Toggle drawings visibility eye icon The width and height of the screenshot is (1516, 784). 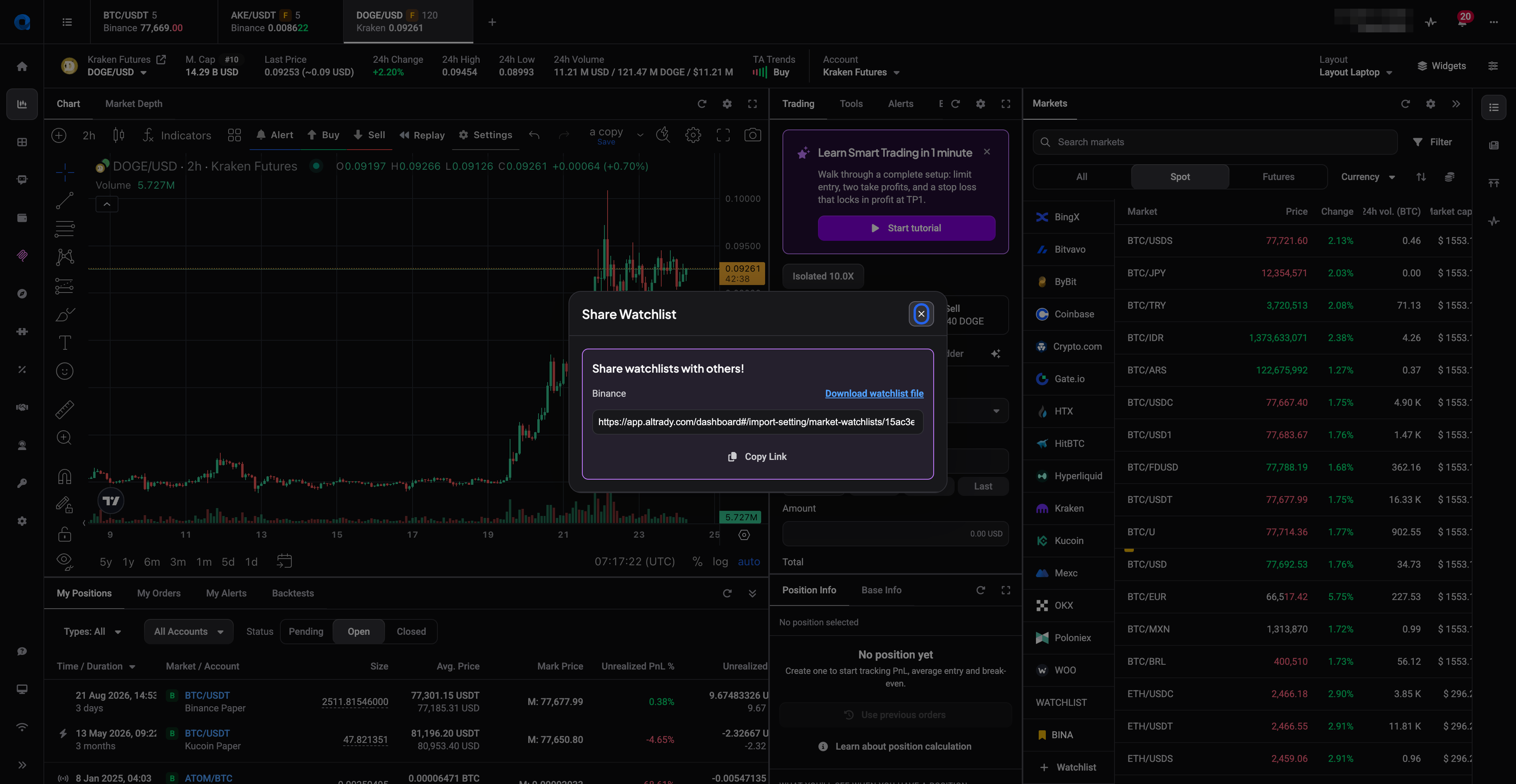(x=65, y=561)
